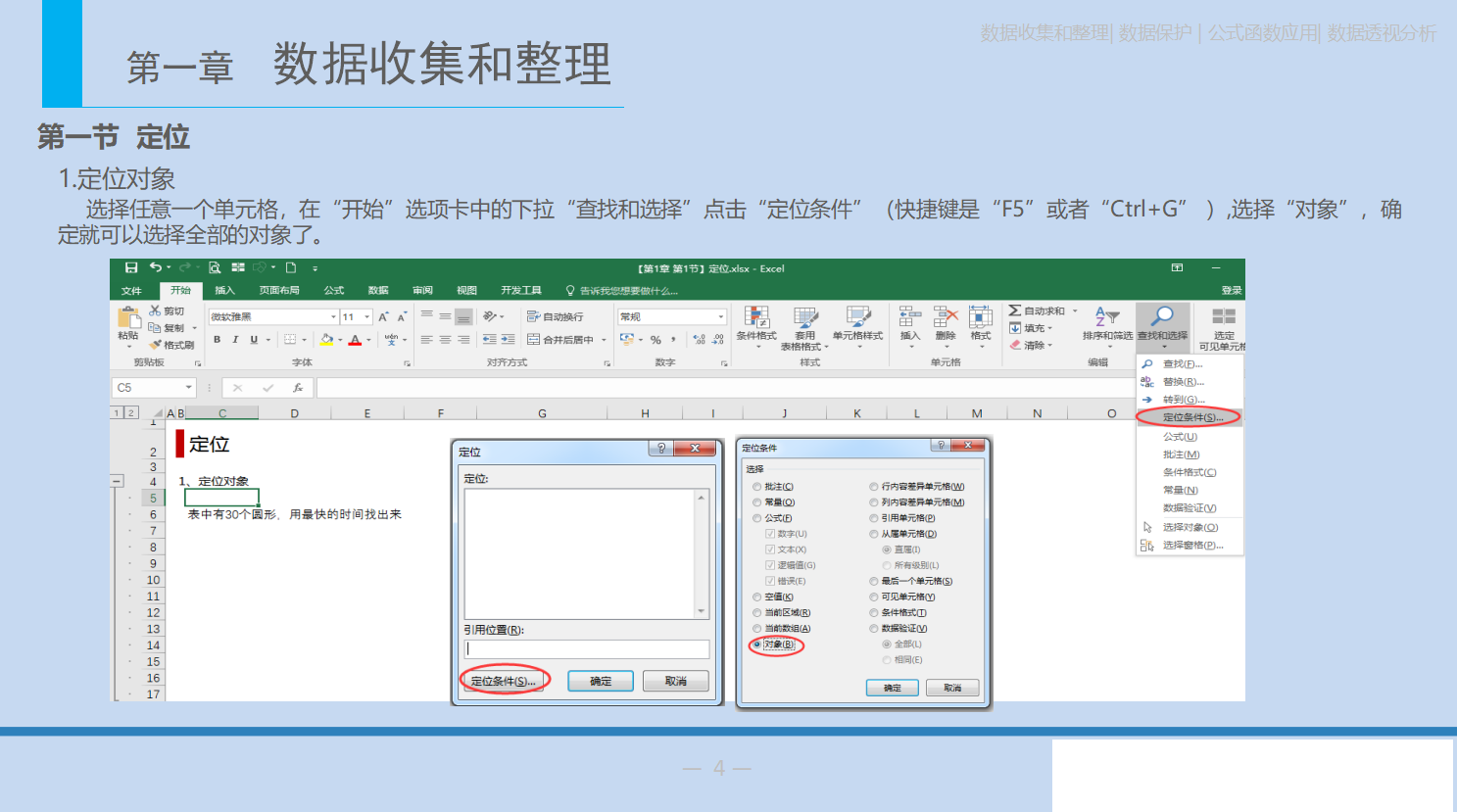
Task: Expand the Name Box dropdown C5
Action: [x=188, y=388]
